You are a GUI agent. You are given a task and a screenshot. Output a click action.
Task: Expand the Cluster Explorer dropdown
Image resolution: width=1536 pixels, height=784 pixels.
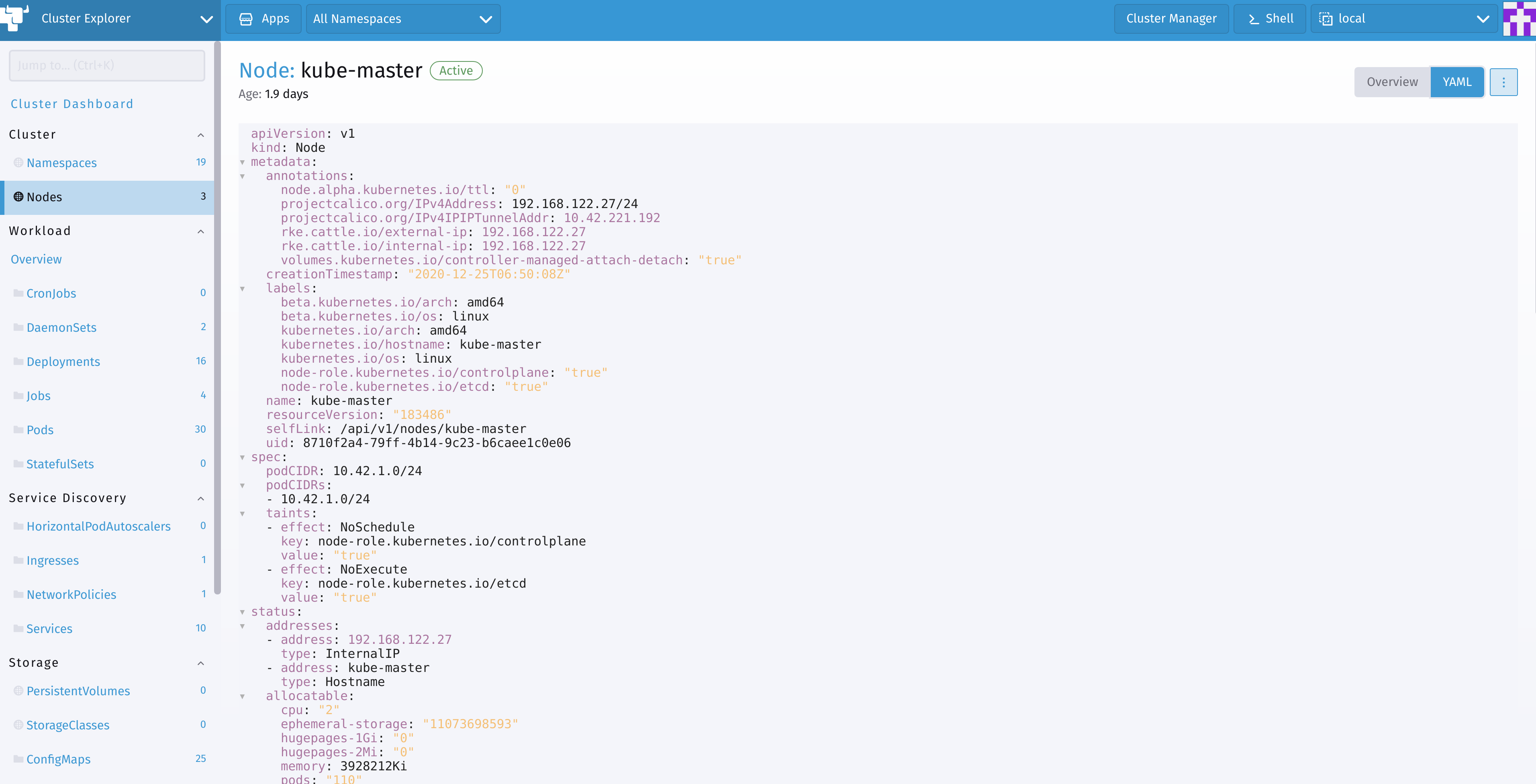click(x=206, y=19)
